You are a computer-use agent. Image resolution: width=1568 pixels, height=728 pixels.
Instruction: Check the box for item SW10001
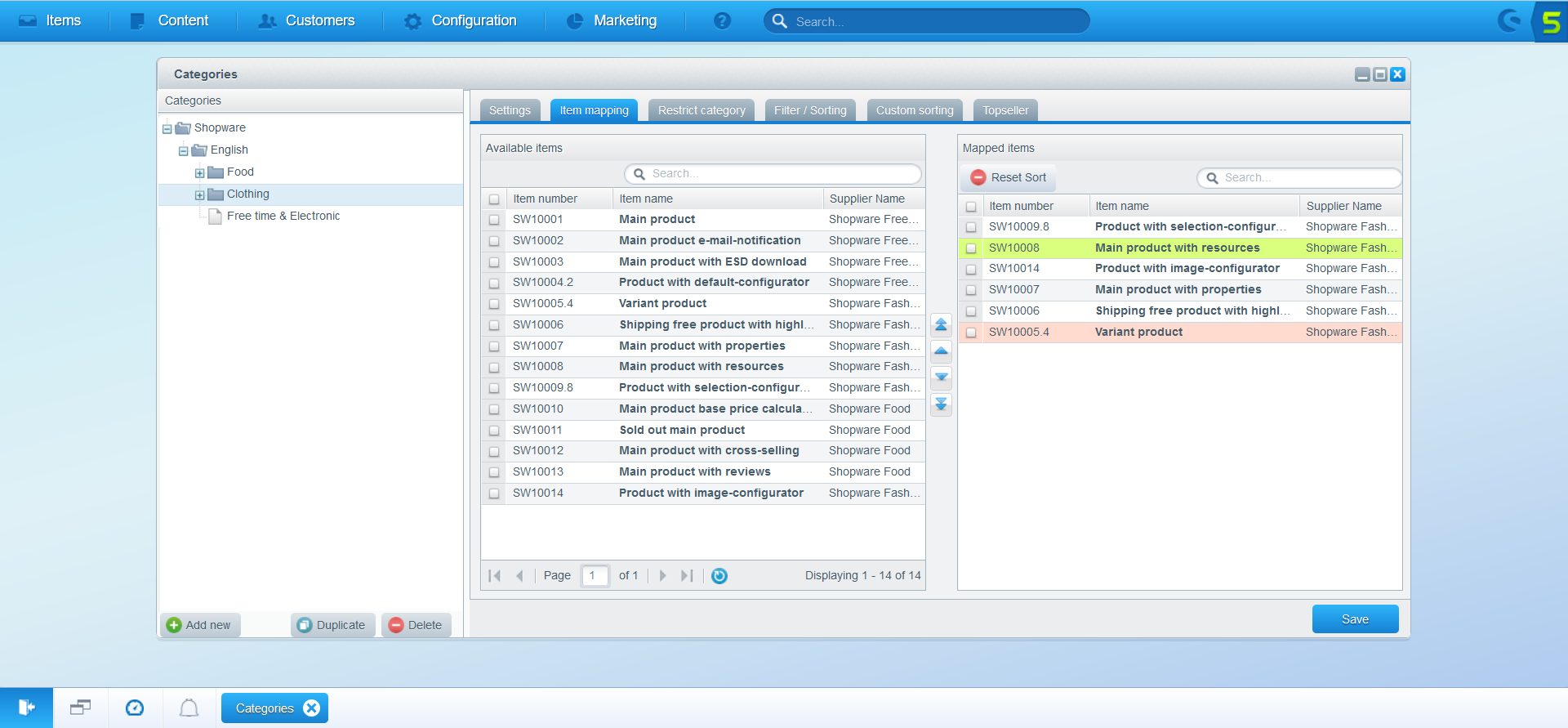coord(494,220)
